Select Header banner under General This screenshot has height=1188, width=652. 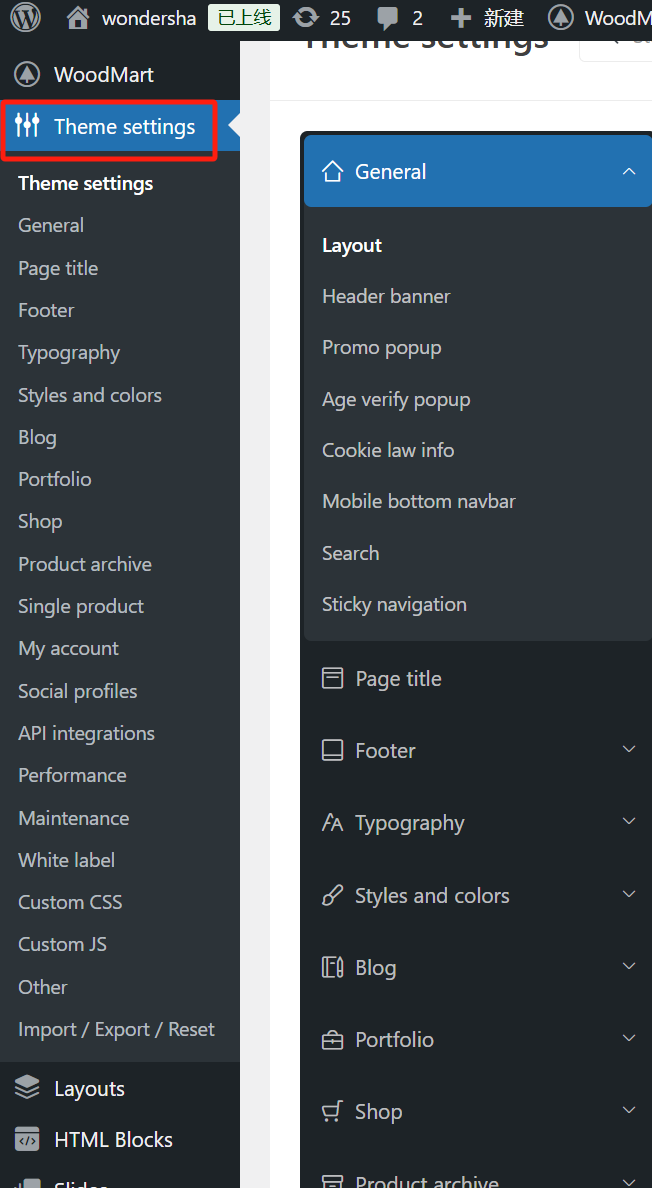click(386, 296)
